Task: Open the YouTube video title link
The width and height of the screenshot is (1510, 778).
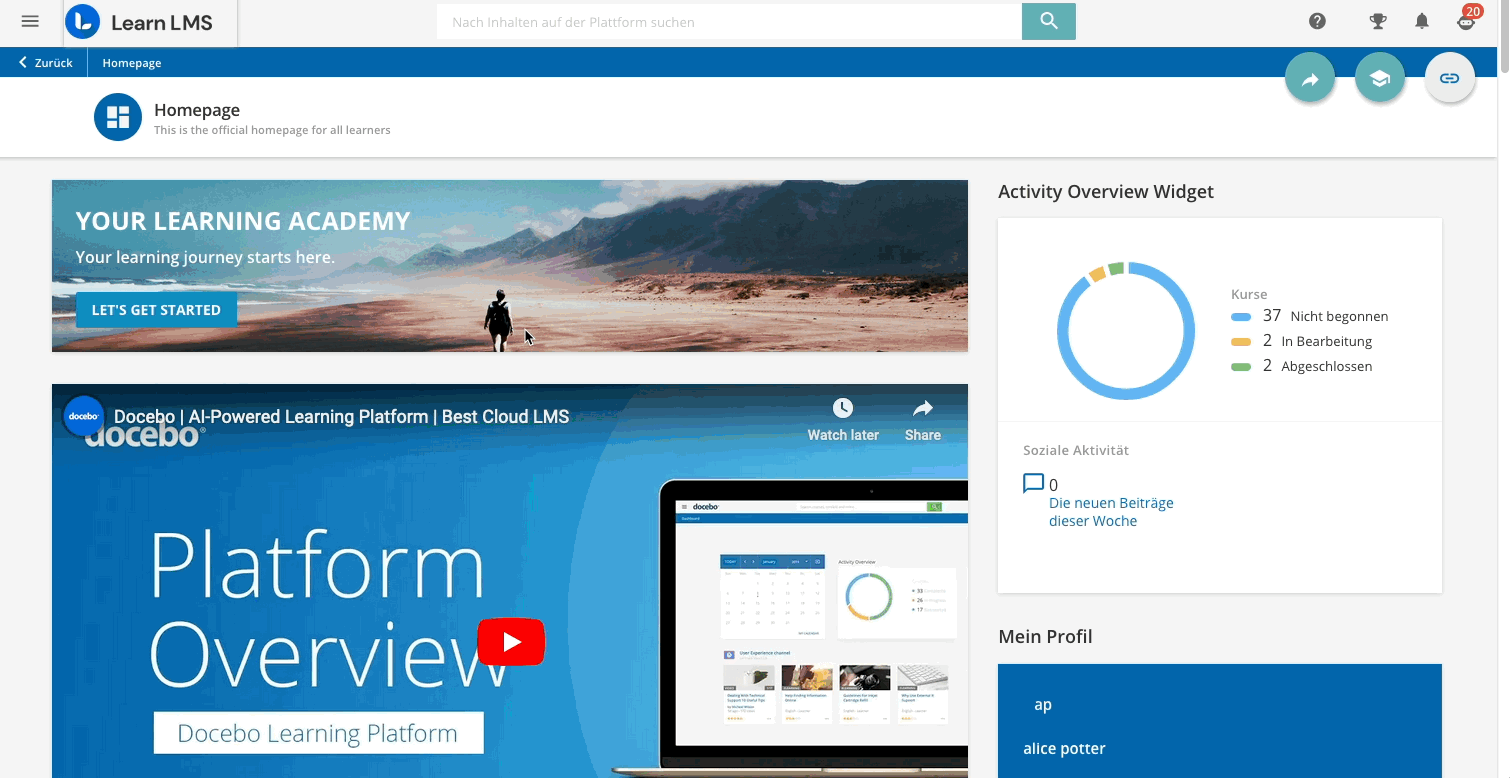Action: (x=341, y=416)
